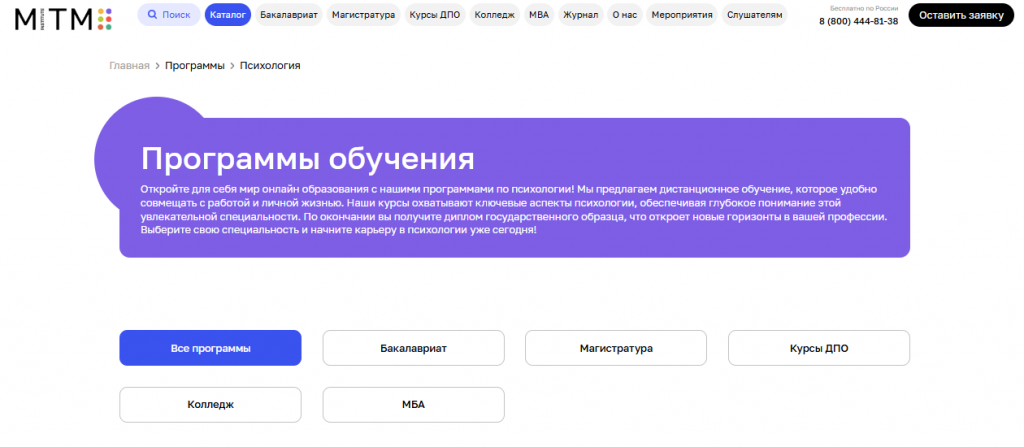This screenshot has width=1024, height=447.
Task: Go to Мероприятия in navigation
Action: [682, 14]
